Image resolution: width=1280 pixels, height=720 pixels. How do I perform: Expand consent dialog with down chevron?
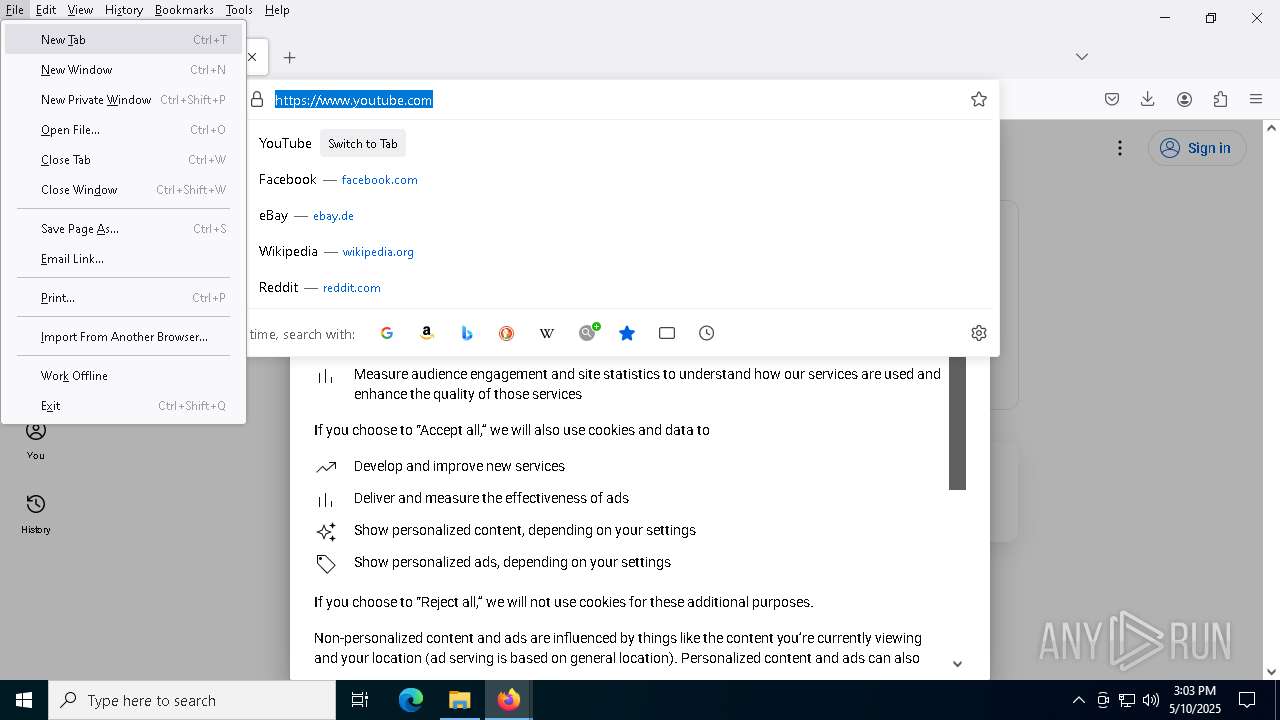pyautogui.click(x=957, y=664)
